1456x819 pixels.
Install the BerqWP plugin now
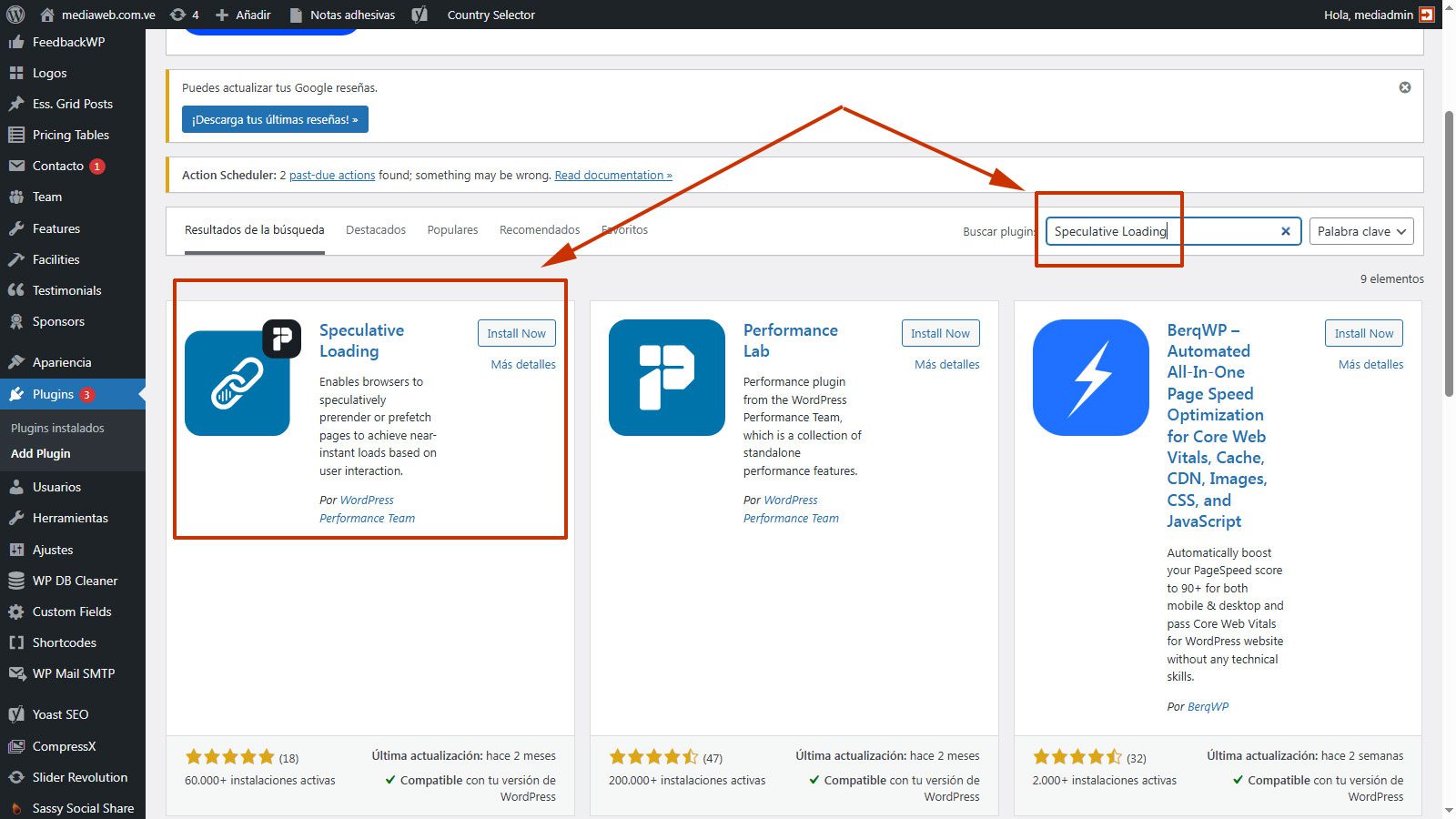(x=1364, y=333)
